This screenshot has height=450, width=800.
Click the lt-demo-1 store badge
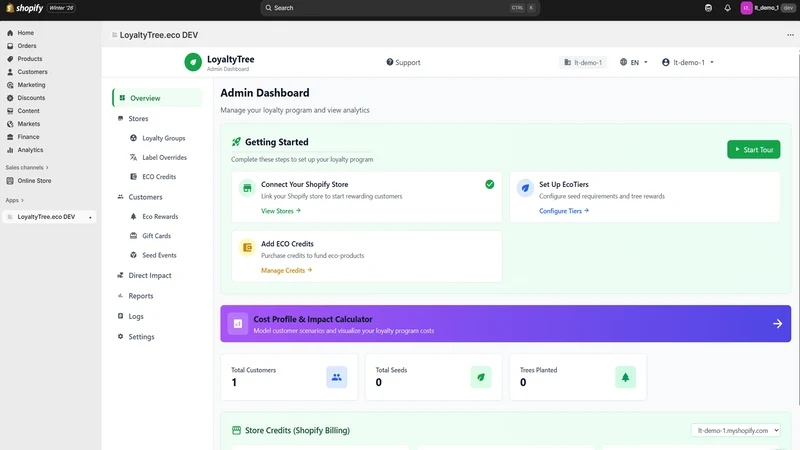click(x=583, y=62)
